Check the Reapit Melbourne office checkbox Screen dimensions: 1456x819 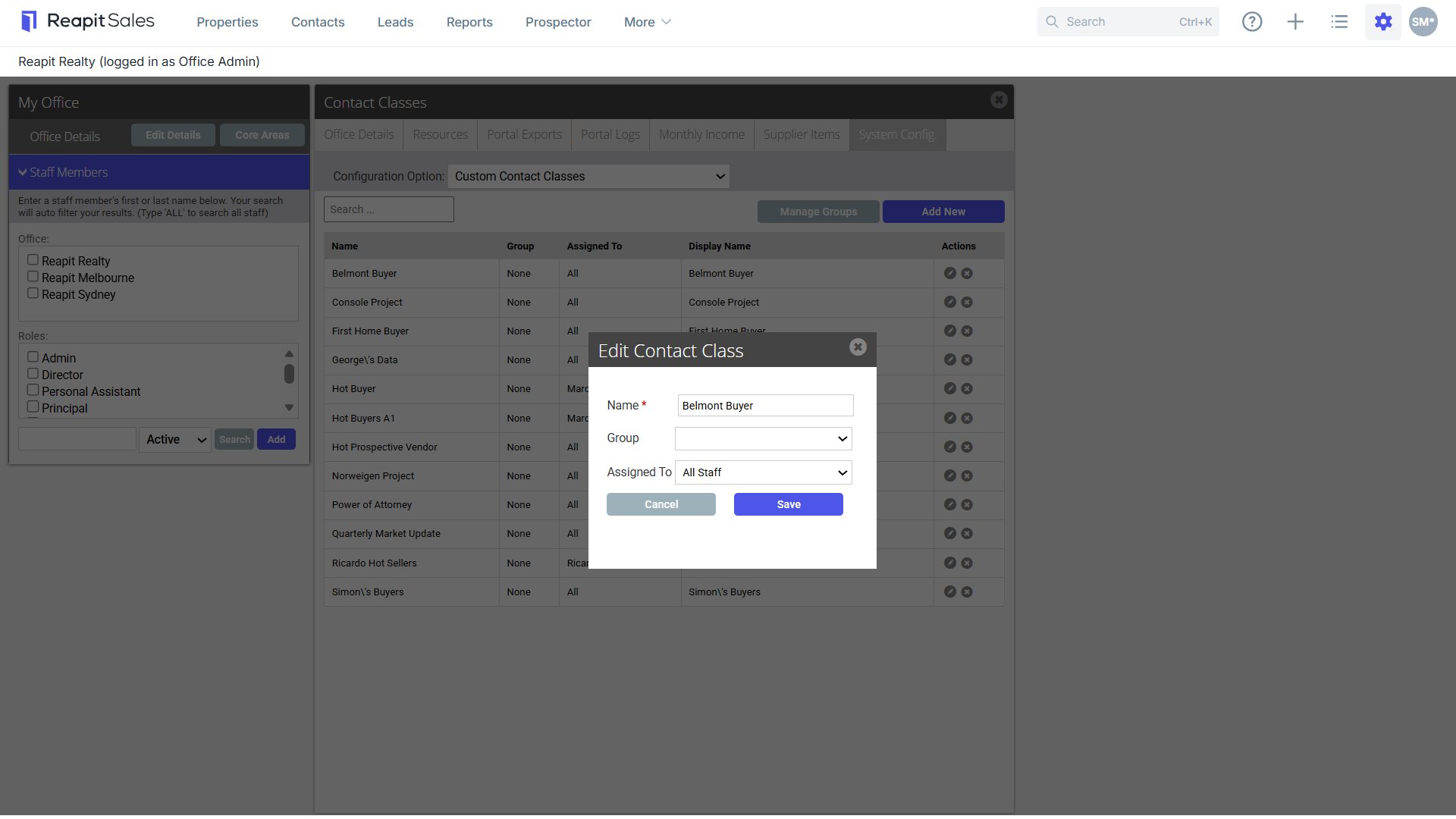[x=33, y=277]
